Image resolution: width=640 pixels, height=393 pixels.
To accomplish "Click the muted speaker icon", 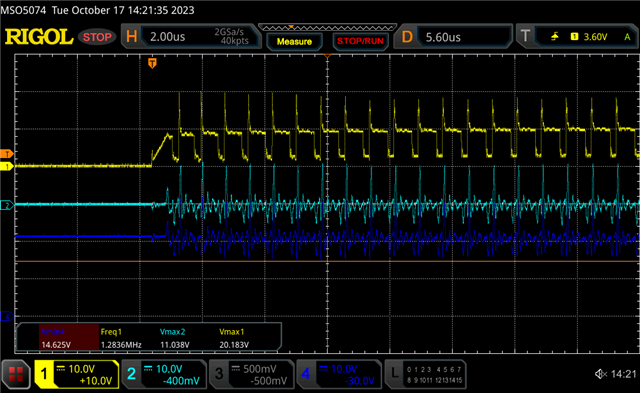I will click(601, 373).
